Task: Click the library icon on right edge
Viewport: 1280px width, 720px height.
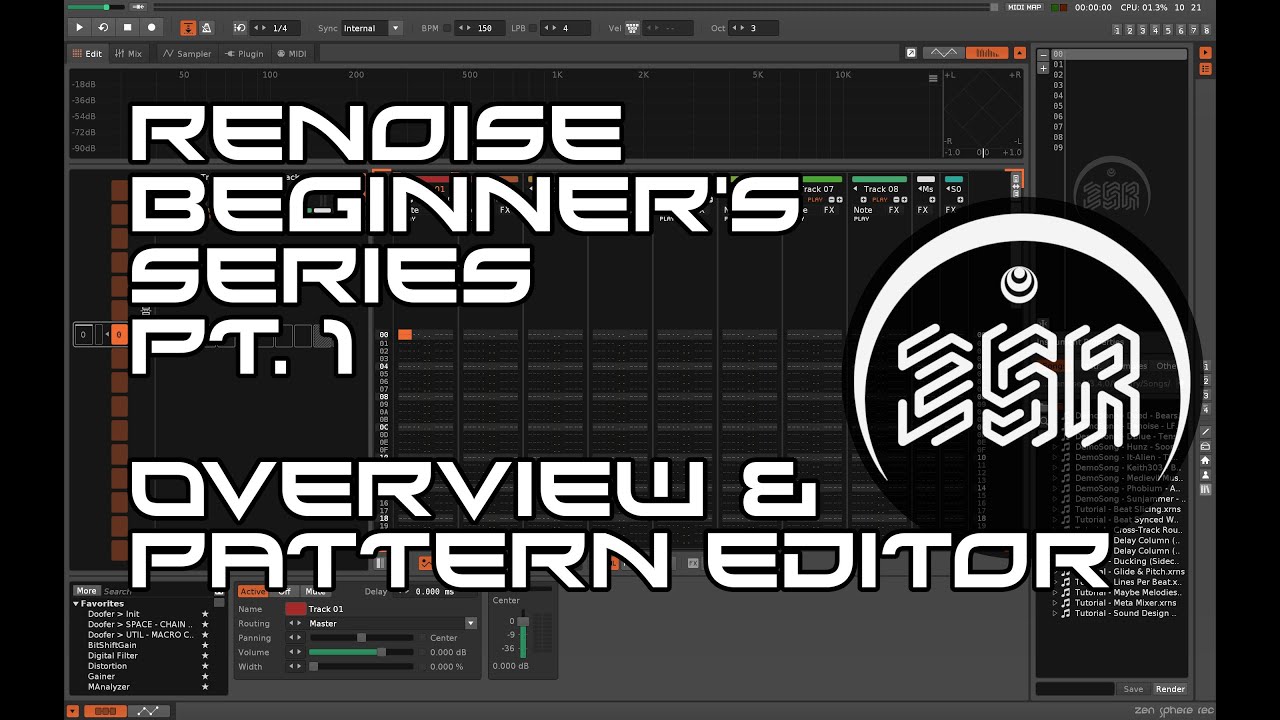Action: pyautogui.click(x=1205, y=490)
